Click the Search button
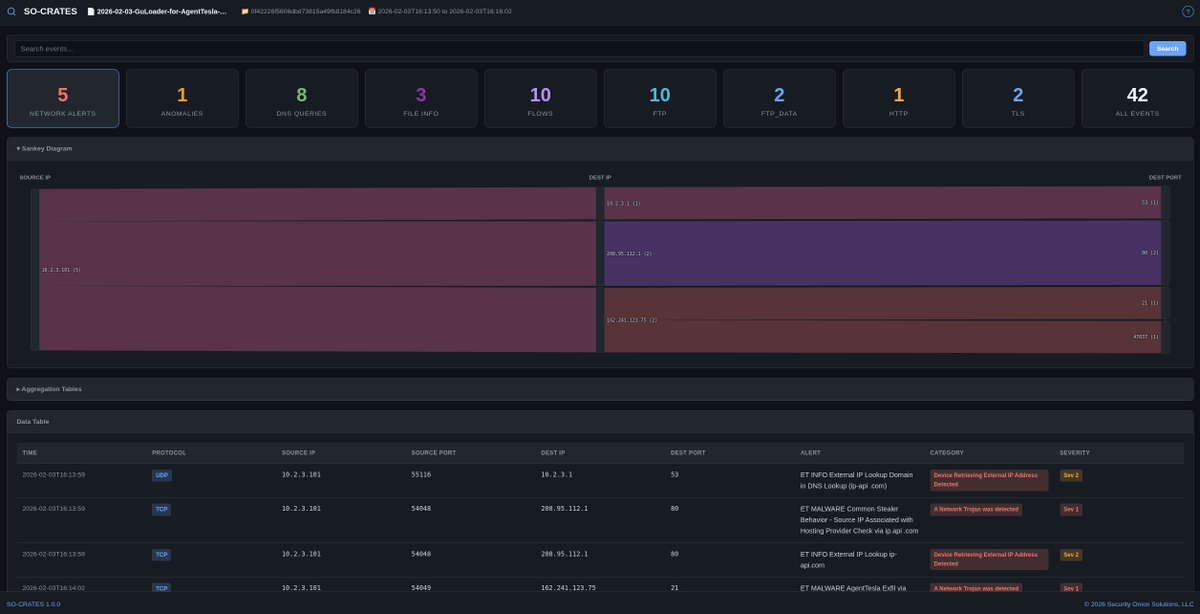This screenshot has height=614, width=1200. pyautogui.click(x=1167, y=48)
